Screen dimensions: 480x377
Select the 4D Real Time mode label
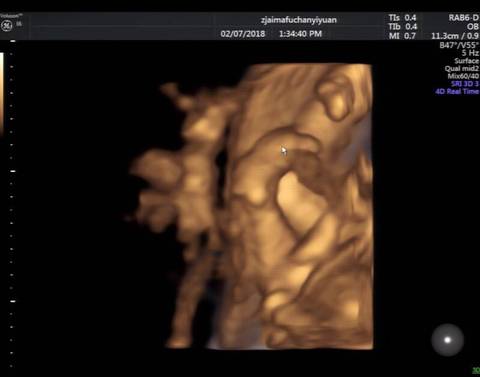pos(457,91)
